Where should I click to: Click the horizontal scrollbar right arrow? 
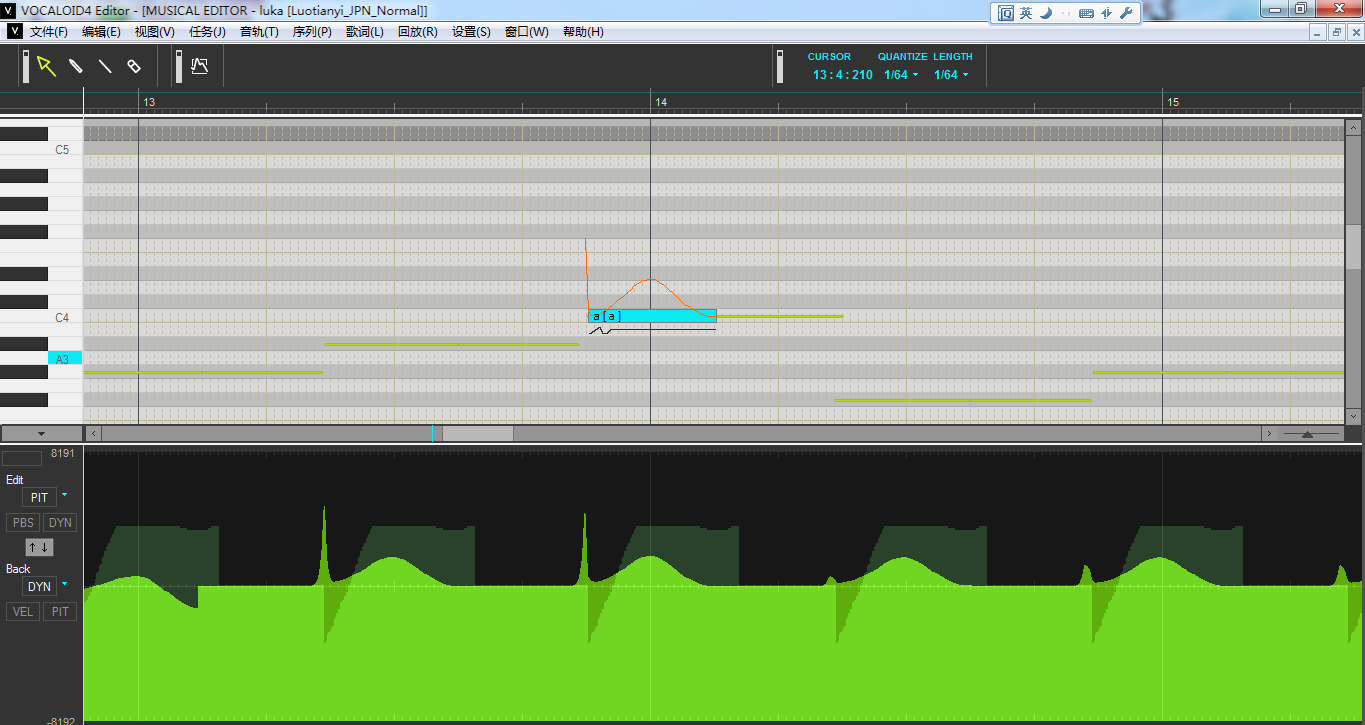[x=1269, y=434]
